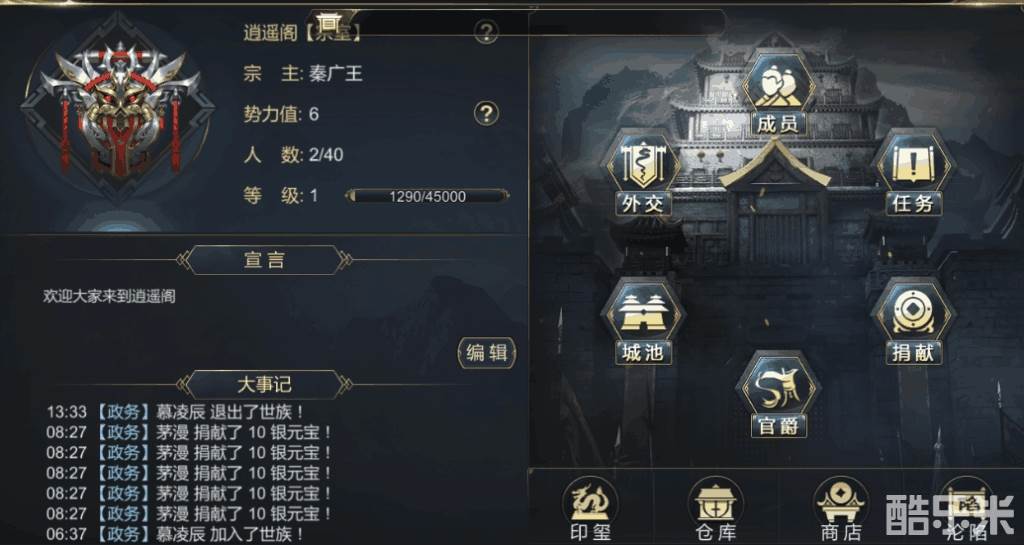Select the 印玺 seal icon
1024x545 pixels.
590,509
